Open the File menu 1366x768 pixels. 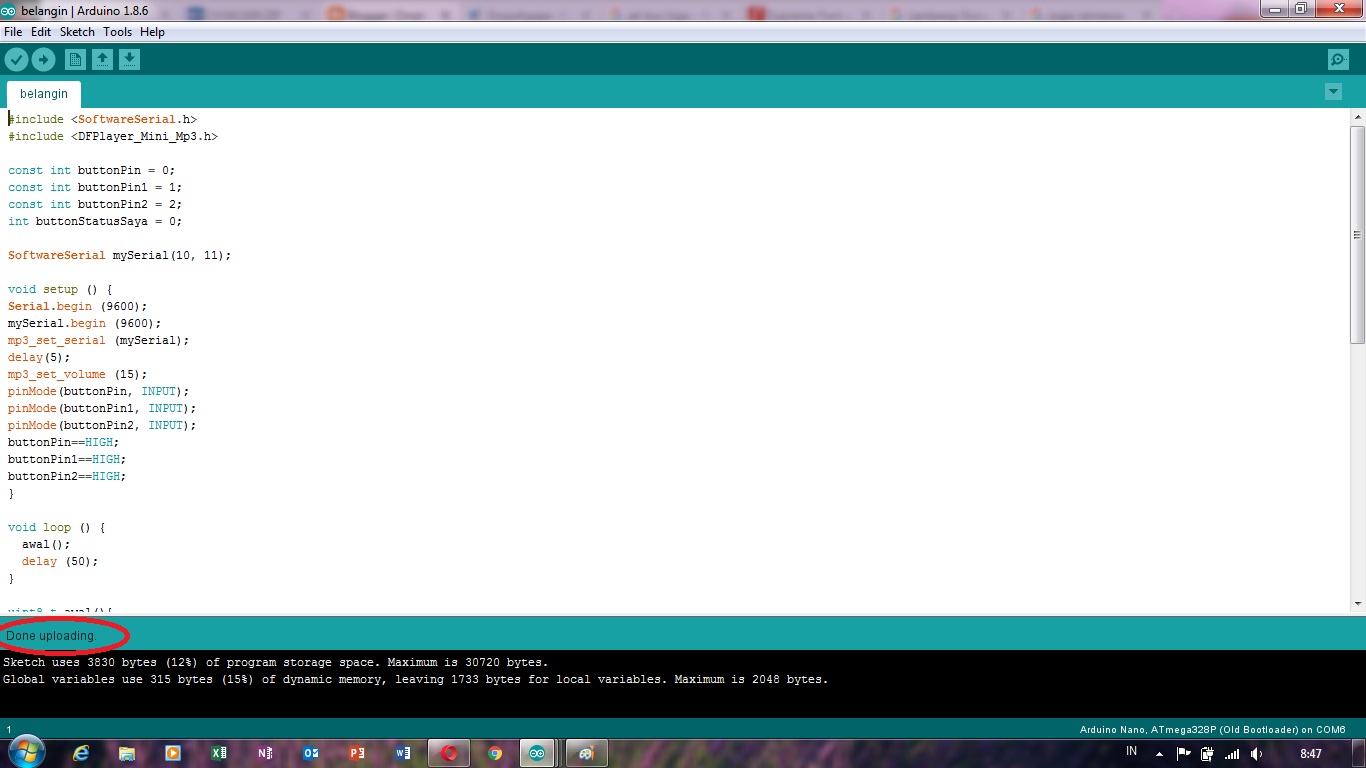[x=13, y=31]
